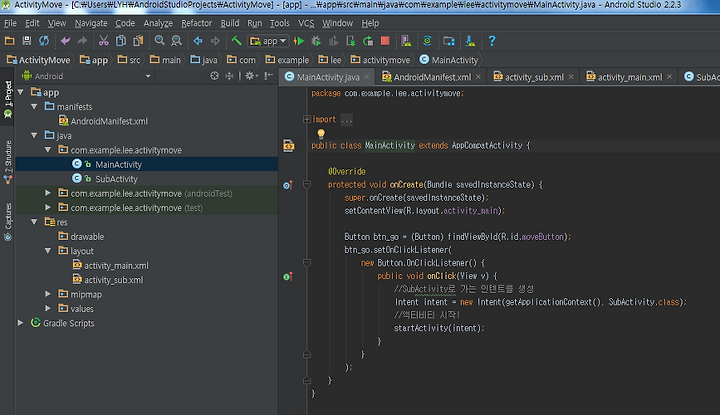Image resolution: width=720 pixels, height=415 pixels.
Task: Open the VCS menu
Action: coord(306,23)
